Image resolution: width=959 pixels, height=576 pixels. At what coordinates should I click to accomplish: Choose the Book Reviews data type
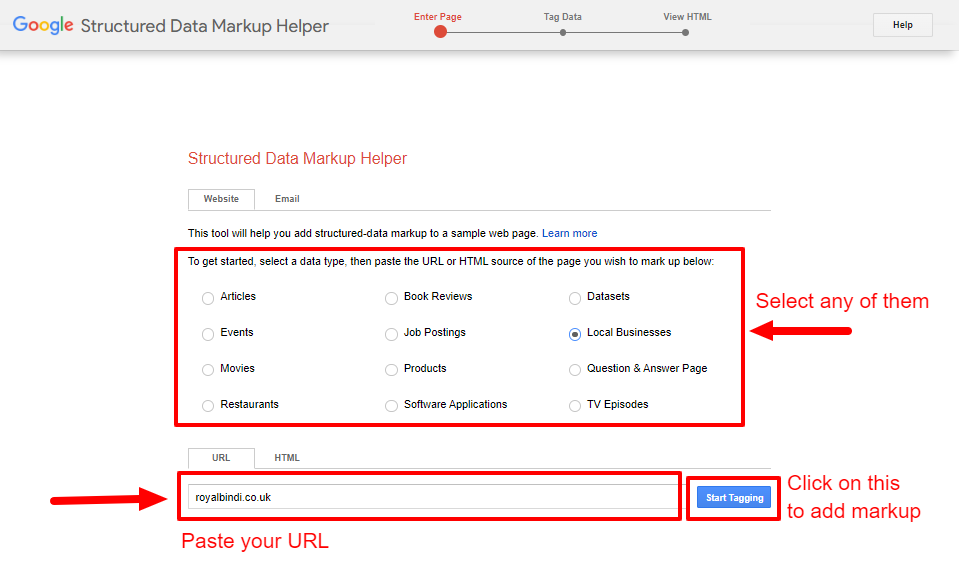pos(391,298)
